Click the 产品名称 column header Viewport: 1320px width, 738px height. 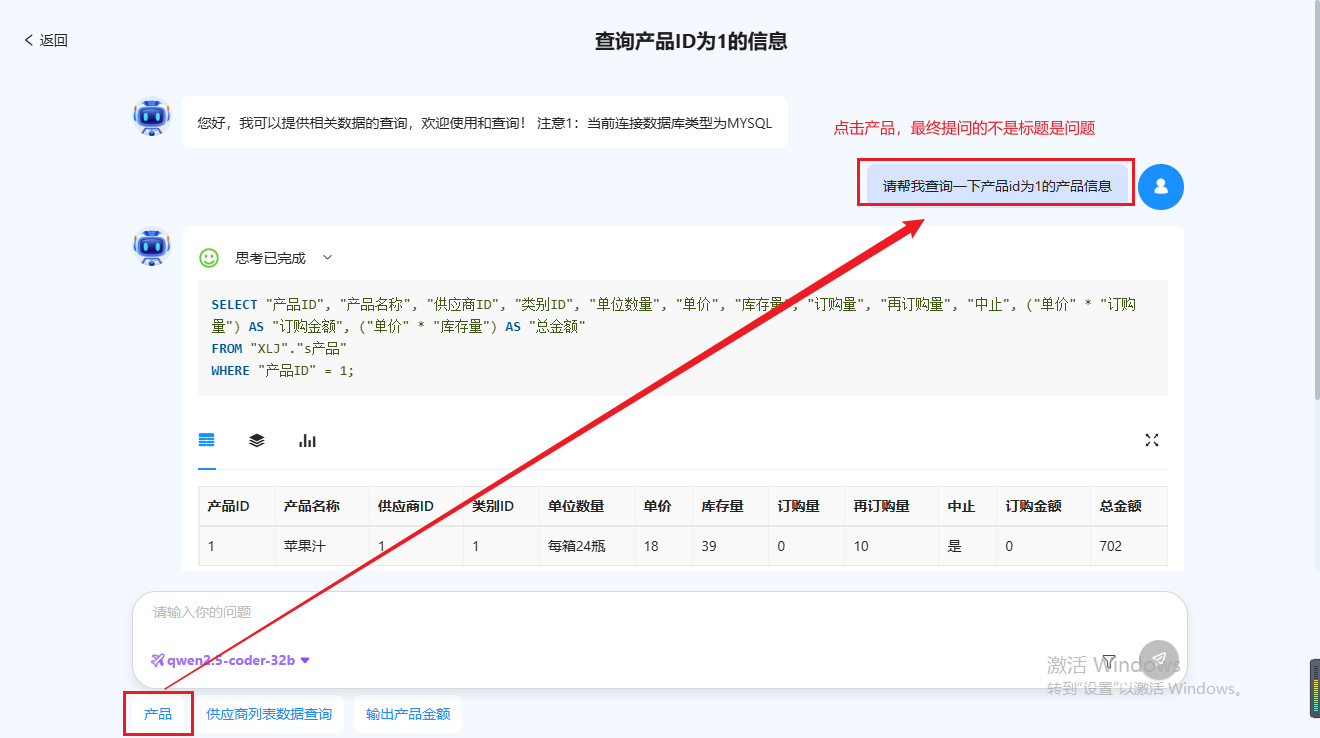coord(312,506)
